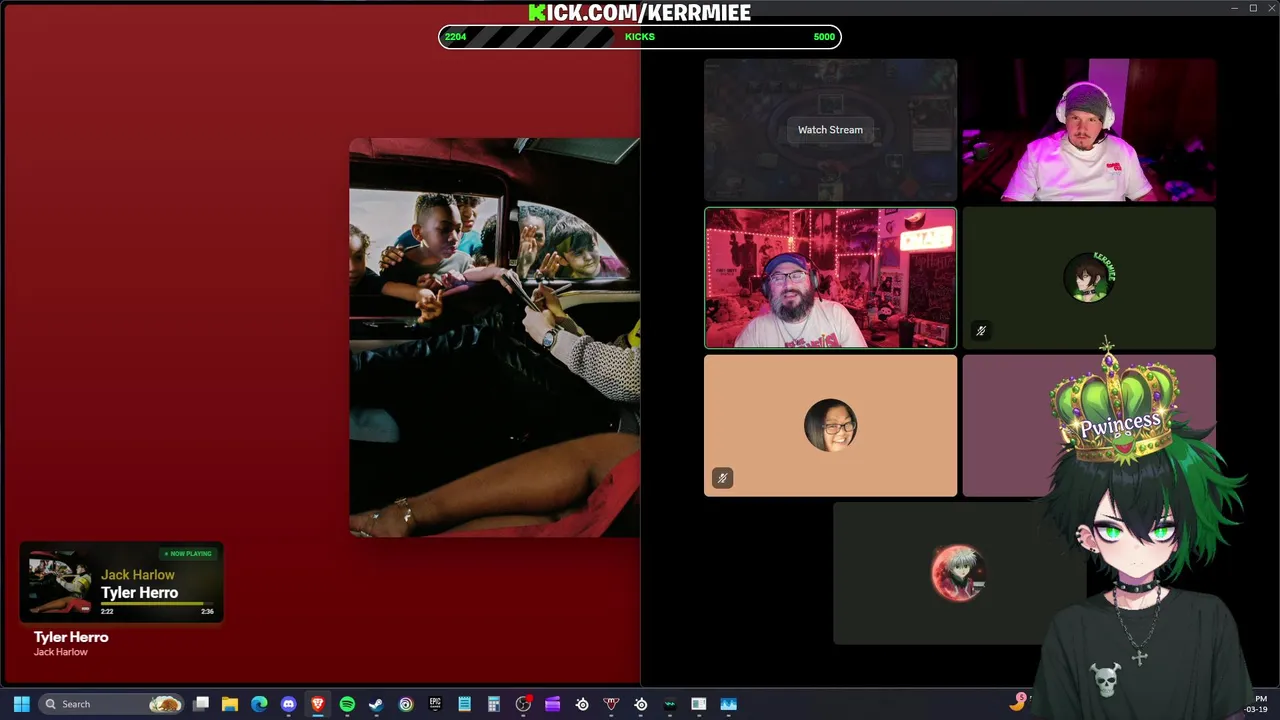Click the 5000 kicks goal value

[824, 37]
